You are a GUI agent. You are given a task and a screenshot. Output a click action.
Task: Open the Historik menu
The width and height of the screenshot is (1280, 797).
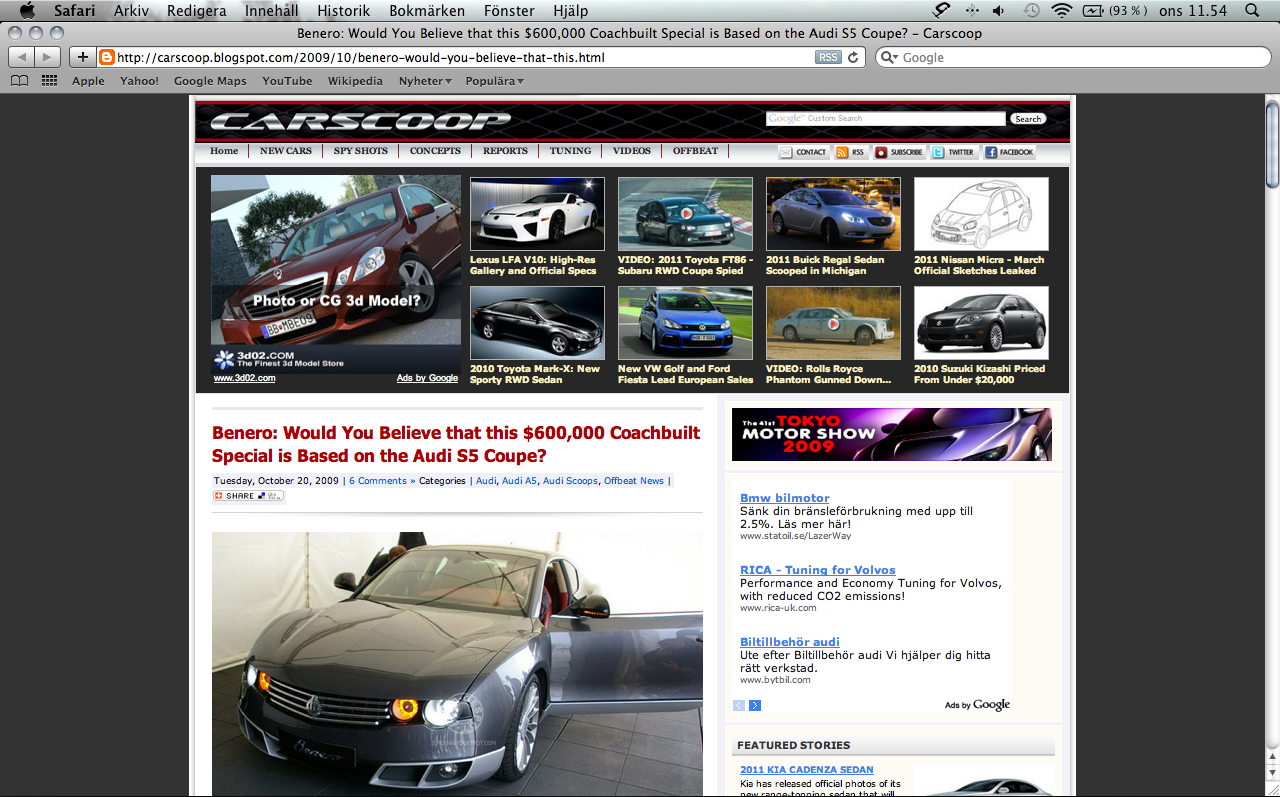coord(343,11)
